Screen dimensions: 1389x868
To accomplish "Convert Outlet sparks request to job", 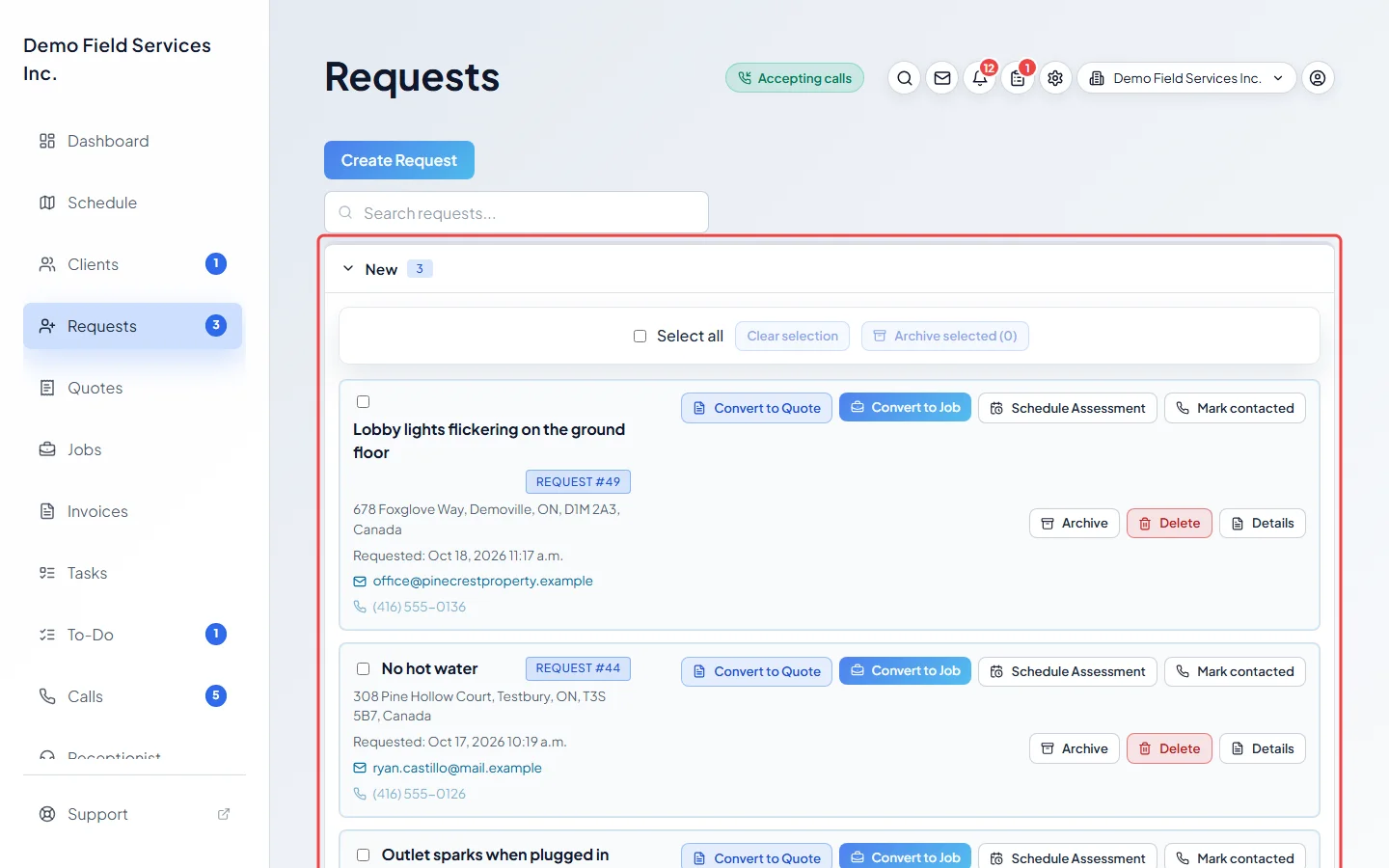I will (905, 856).
